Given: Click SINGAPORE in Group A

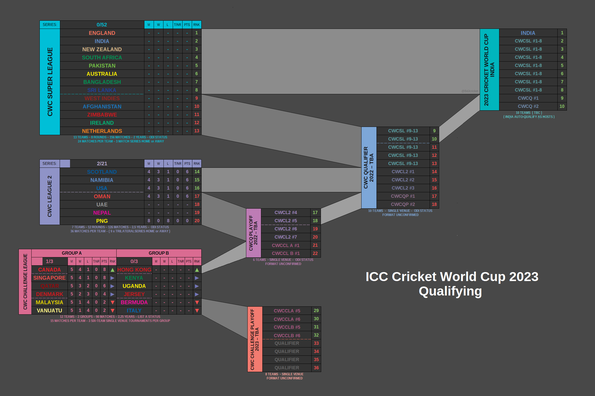Looking at the screenshot, I should 50,278.
